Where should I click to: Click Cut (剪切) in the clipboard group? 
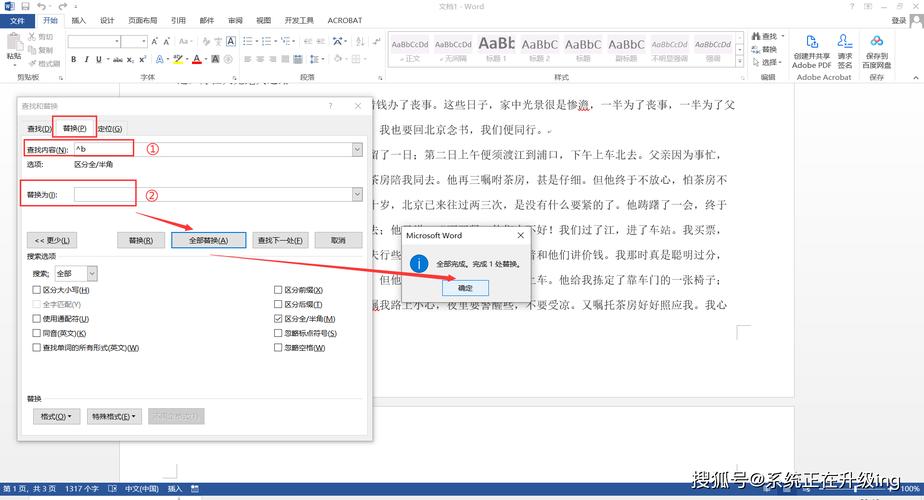[40, 37]
